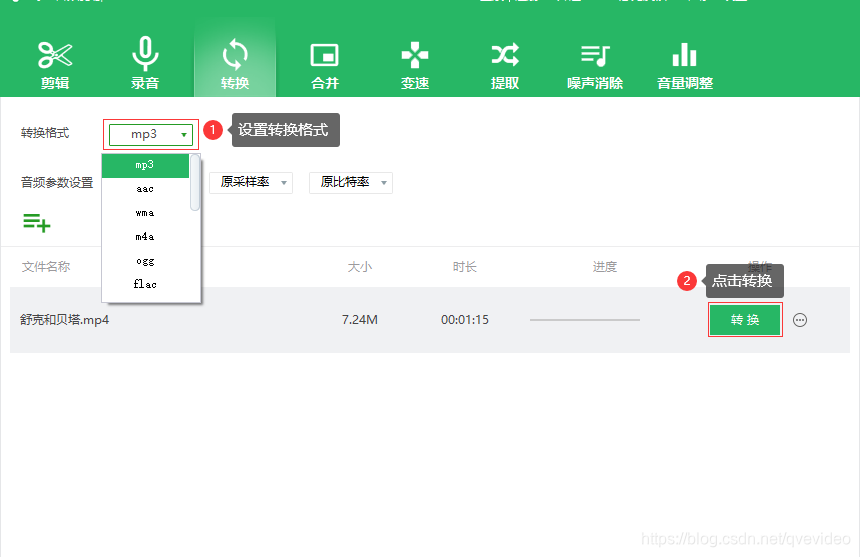The height and width of the screenshot is (557, 860).
Task: Open the 提取 extract tool
Action: pos(505,64)
